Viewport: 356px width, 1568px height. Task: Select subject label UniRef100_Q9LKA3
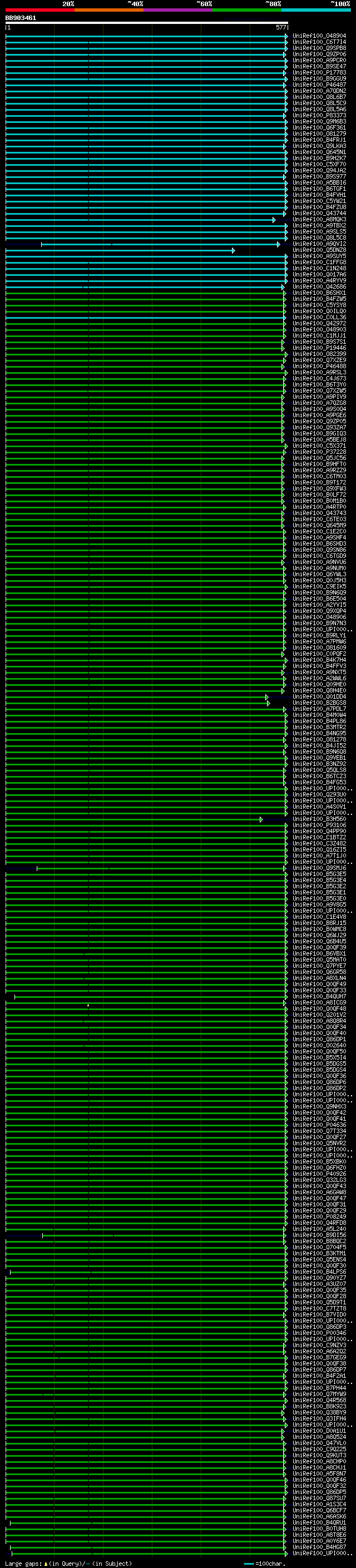pos(319,146)
